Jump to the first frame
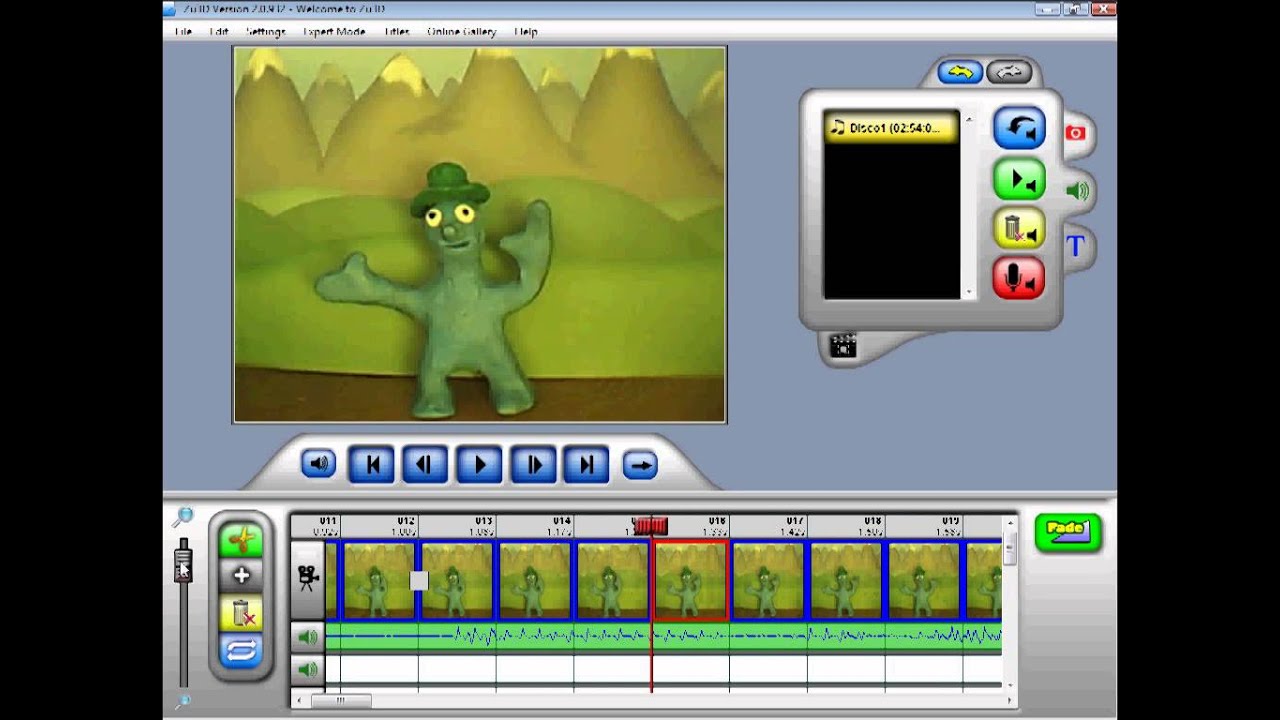This screenshot has width=1280, height=720. click(371, 464)
